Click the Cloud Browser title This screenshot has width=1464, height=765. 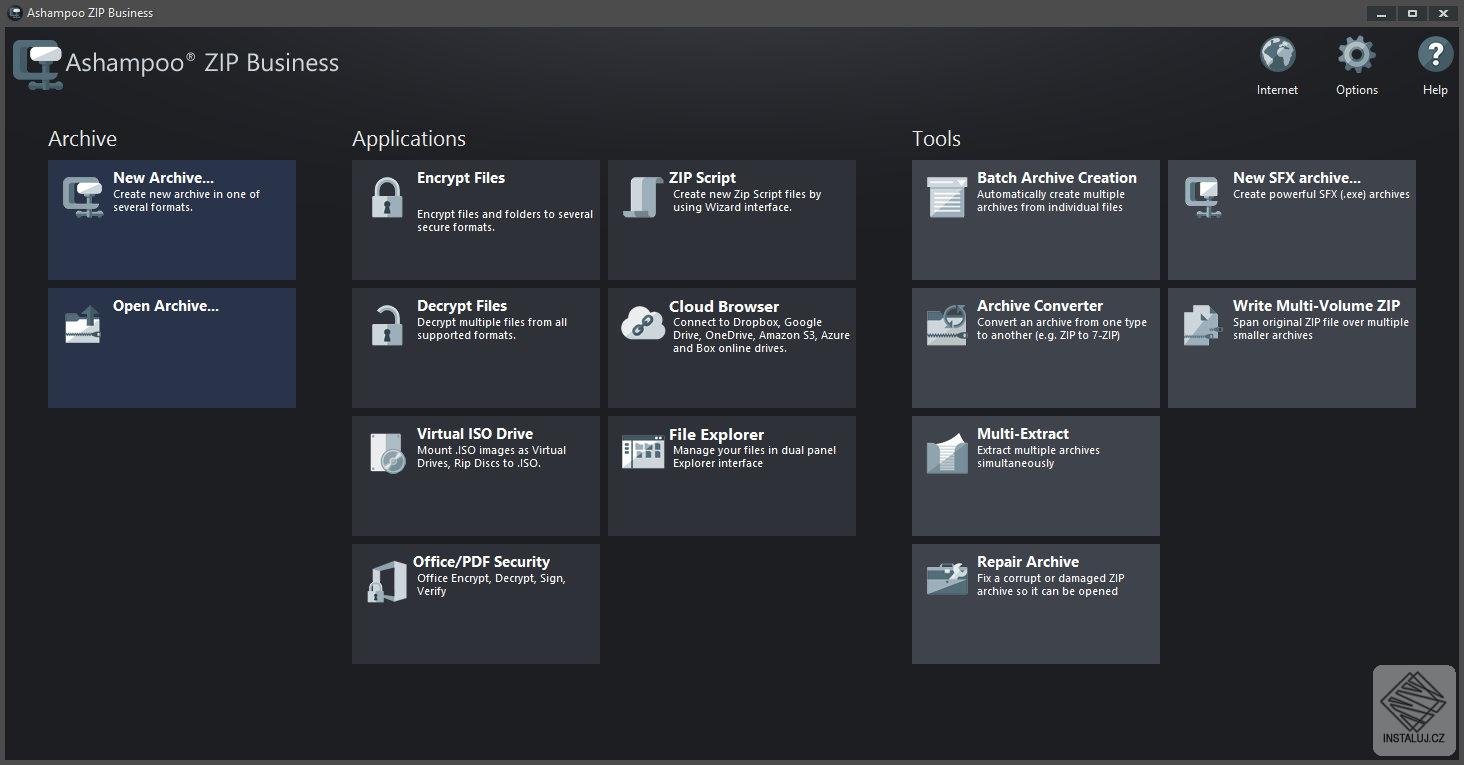pos(724,307)
